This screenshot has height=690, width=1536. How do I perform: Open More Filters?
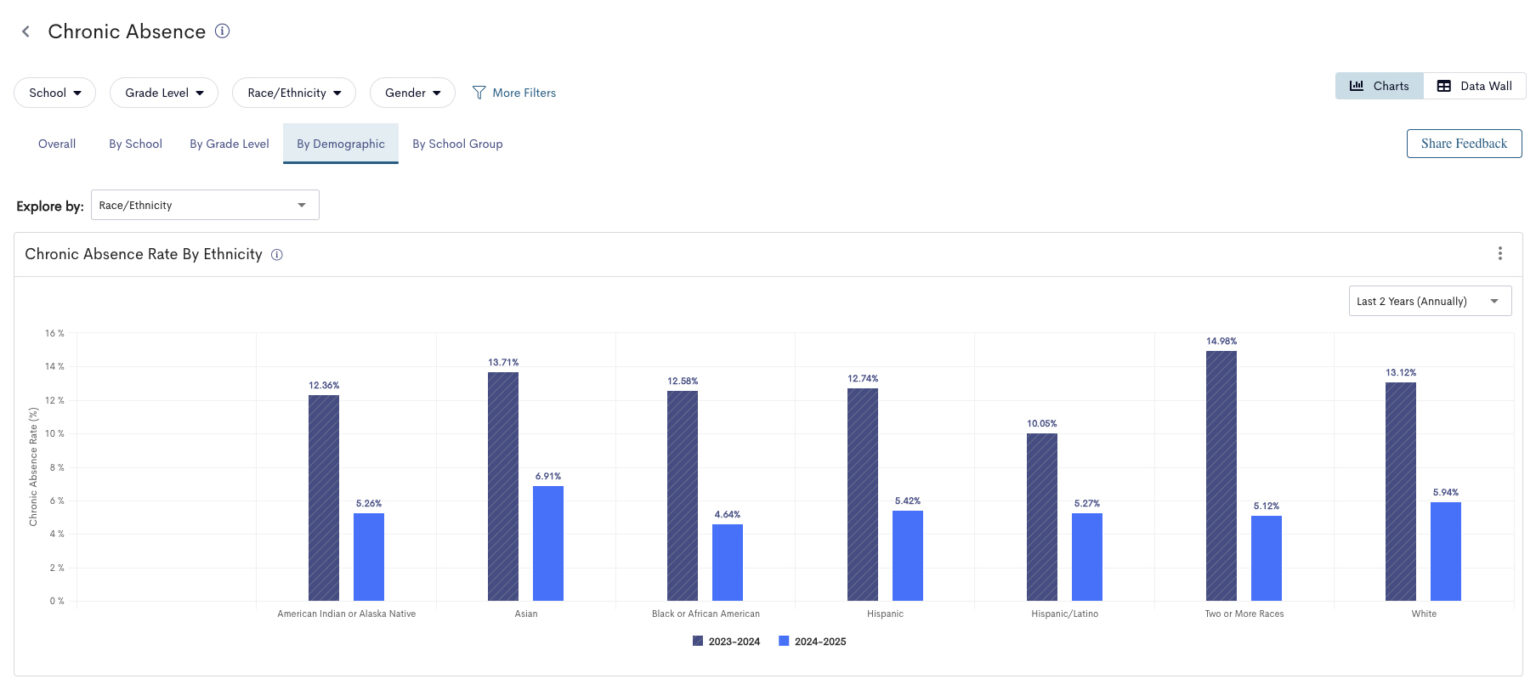pos(524,92)
